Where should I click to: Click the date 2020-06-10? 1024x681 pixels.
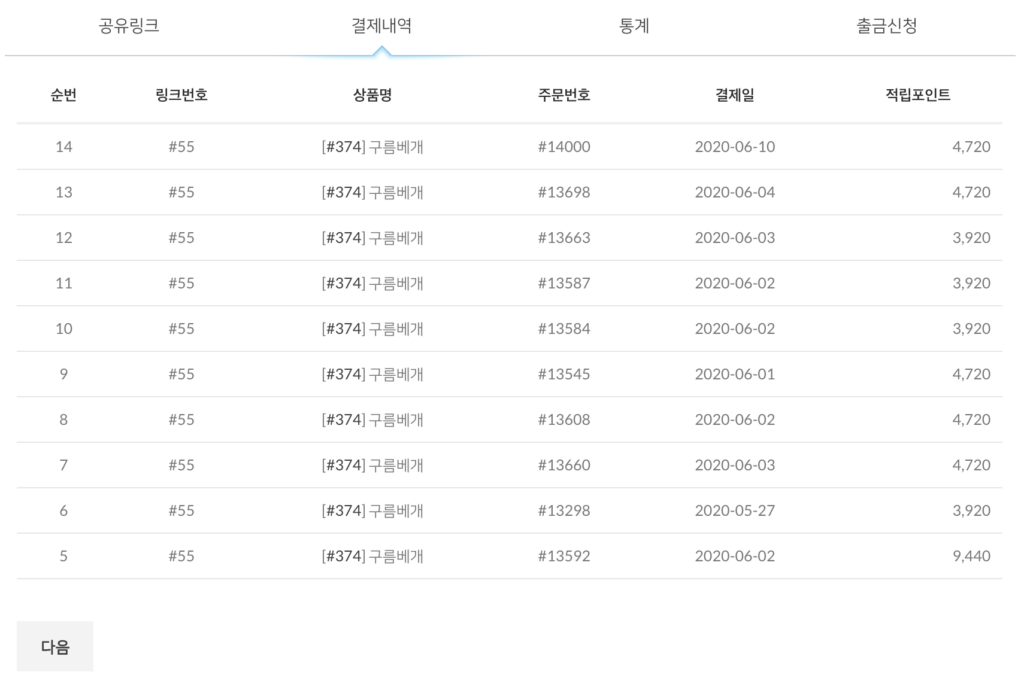tap(735, 147)
